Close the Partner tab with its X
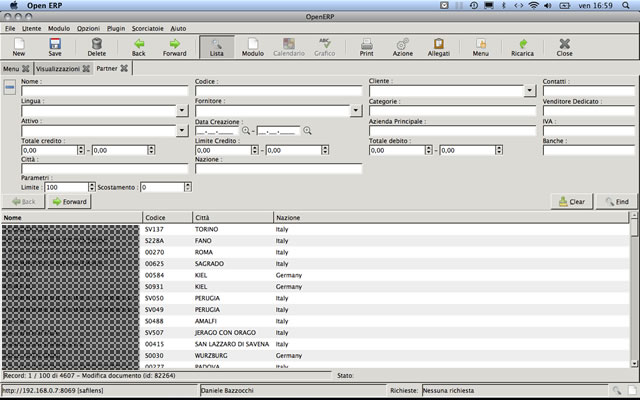This screenshot has width=640, height=400. pyautogui.click(x=124, y=68)
